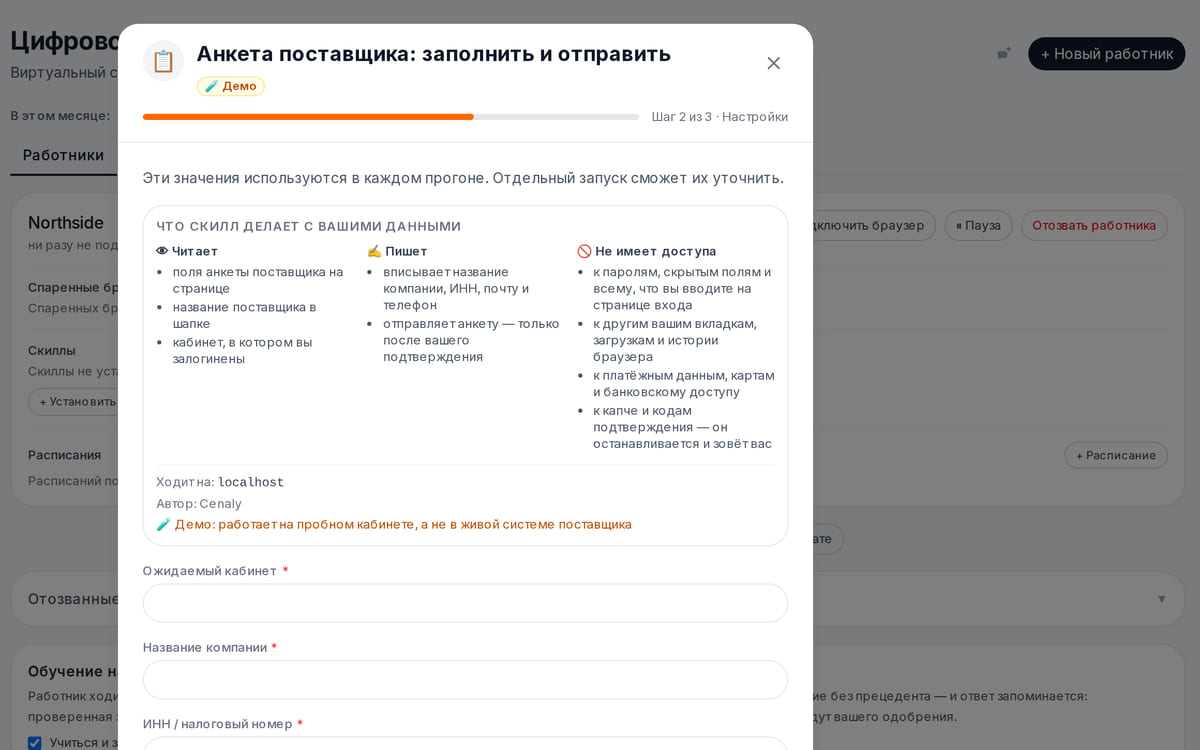Click the test tube icon in the demo warning line
This screenshot has height=750, width=1200.
click(x=163, y=524)
